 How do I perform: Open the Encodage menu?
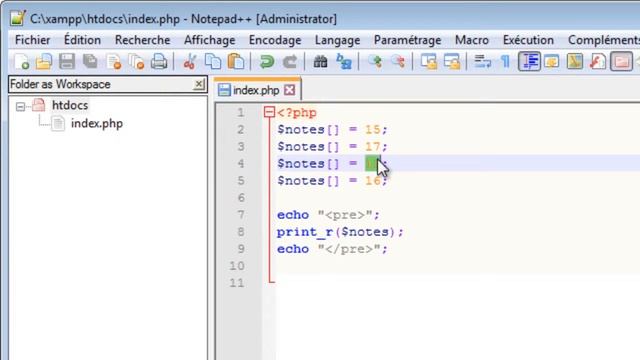pos(275,40)
